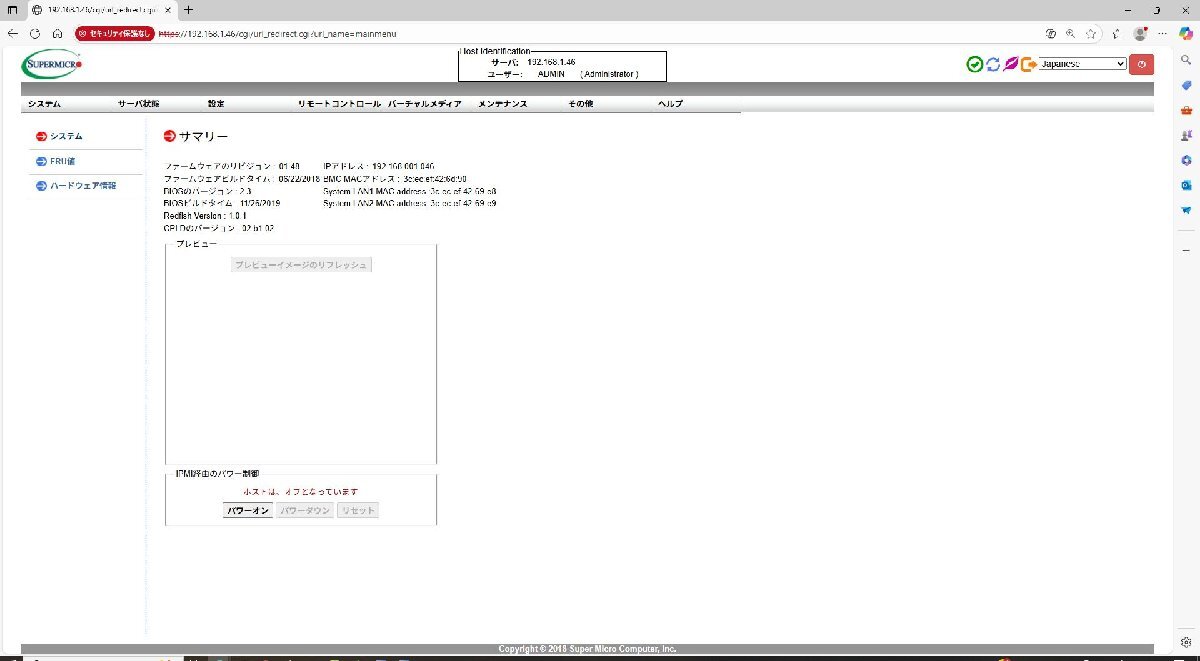The width and height of the screenshot is (1200, 661).
Task: Click the greyed パワーダウン button
Action: click(x=305, y=510)
